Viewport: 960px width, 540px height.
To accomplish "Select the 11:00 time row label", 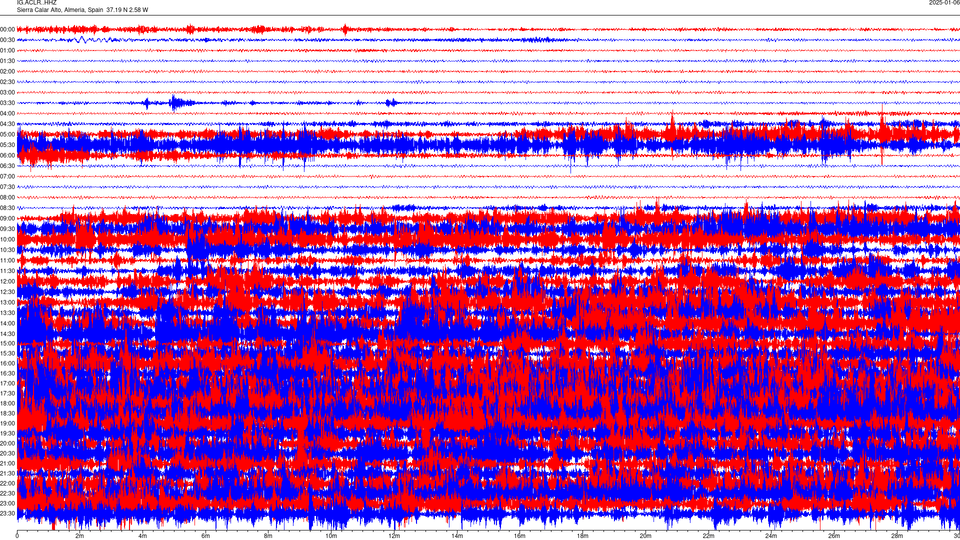I will click(7, 261).
